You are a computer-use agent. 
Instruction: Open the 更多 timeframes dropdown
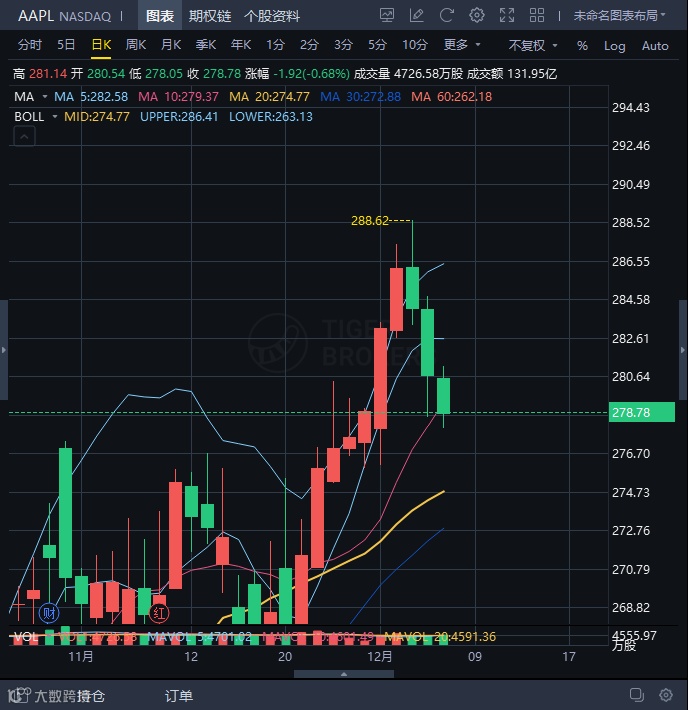(462, 45)
